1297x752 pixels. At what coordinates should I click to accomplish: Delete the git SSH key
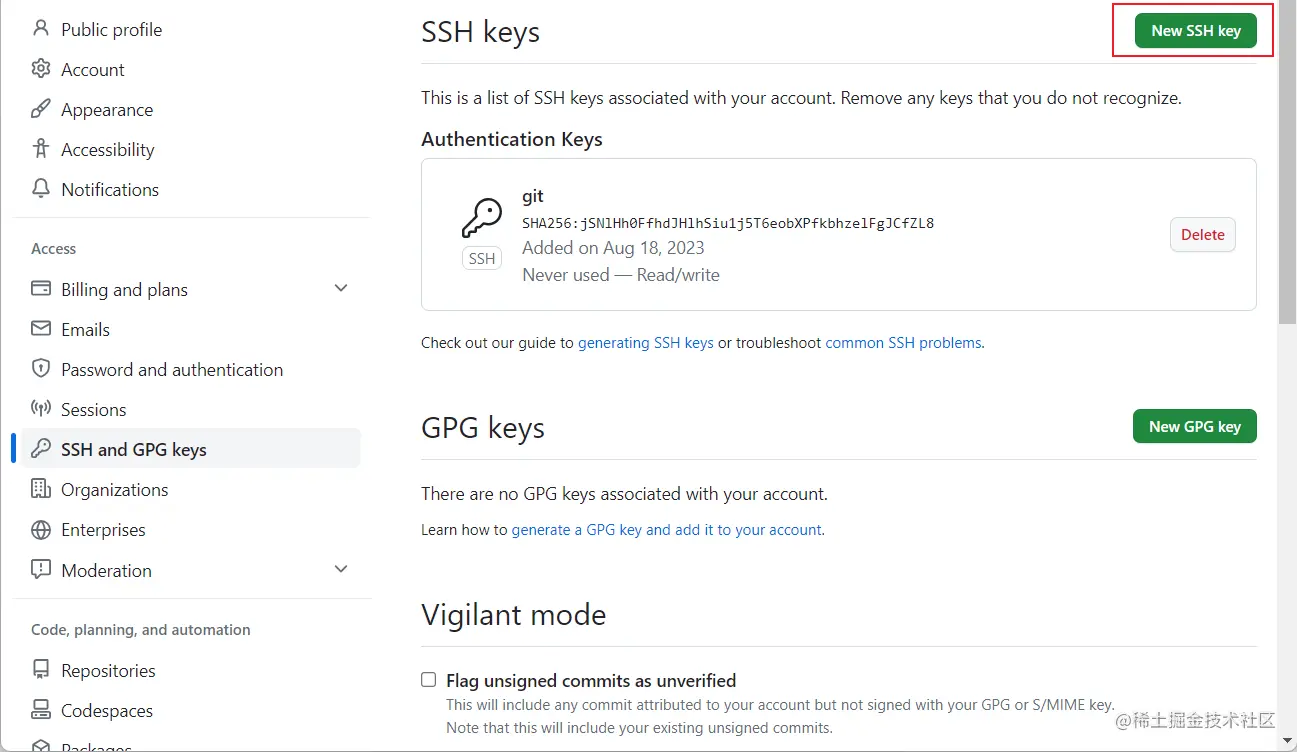coord(1202,235)
